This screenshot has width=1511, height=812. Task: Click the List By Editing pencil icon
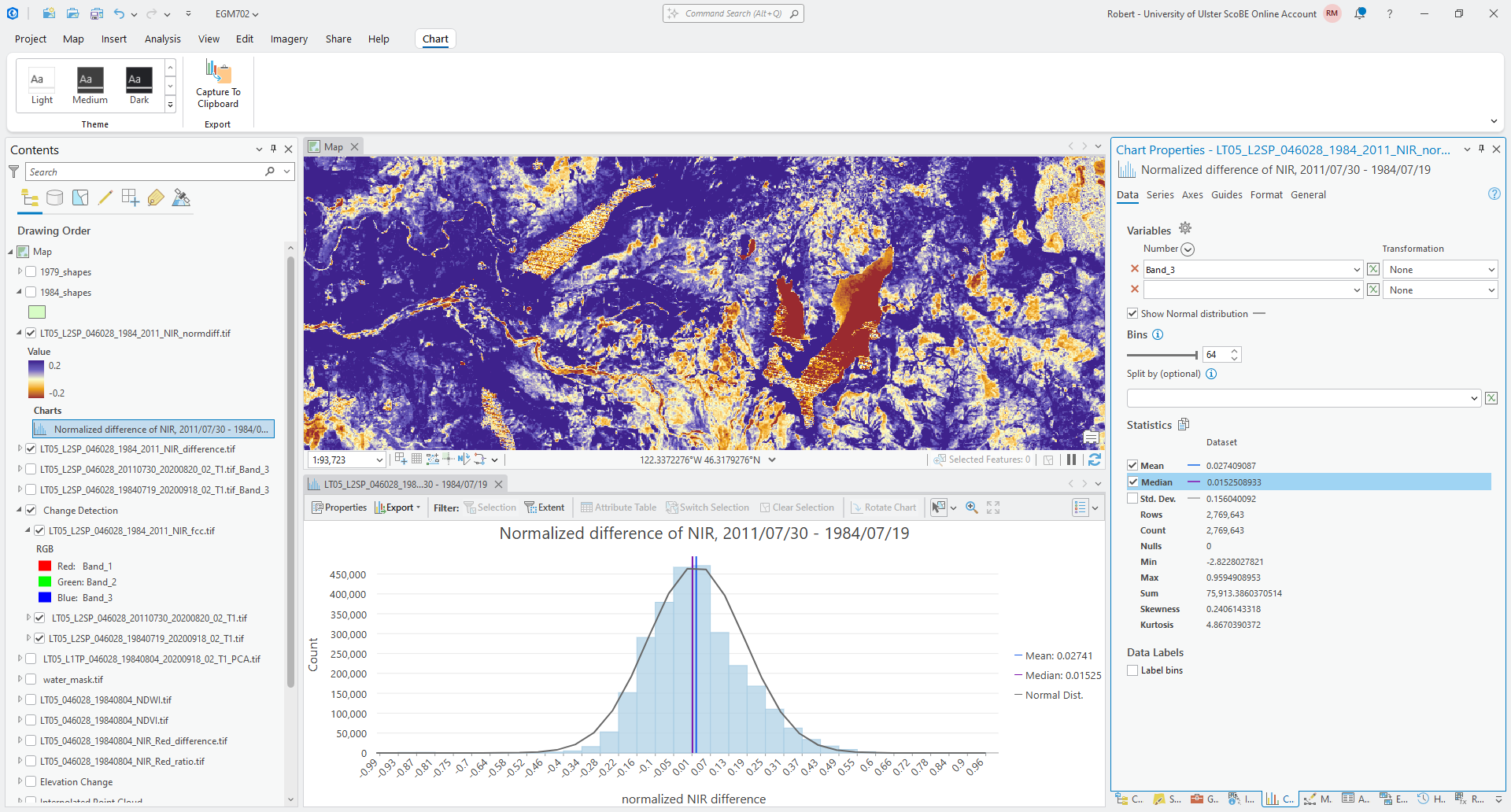[x=105, y=198]
